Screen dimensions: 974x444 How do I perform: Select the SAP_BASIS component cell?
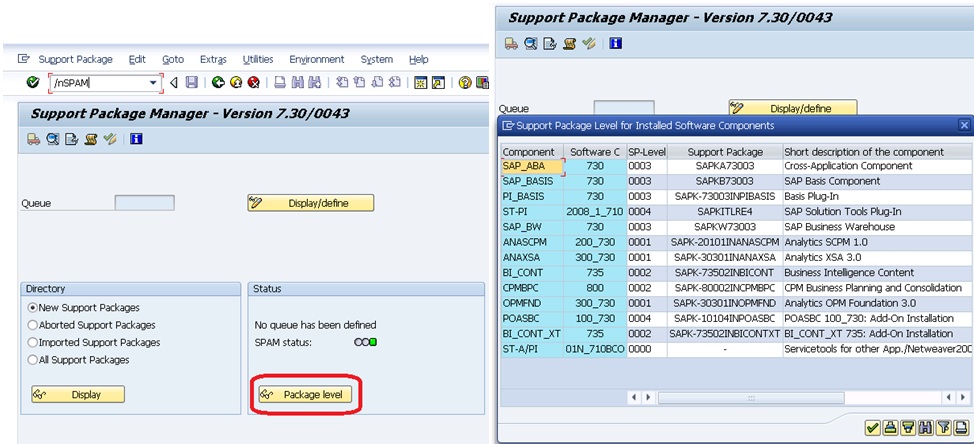pyautogui.click(x=532, y=181)
